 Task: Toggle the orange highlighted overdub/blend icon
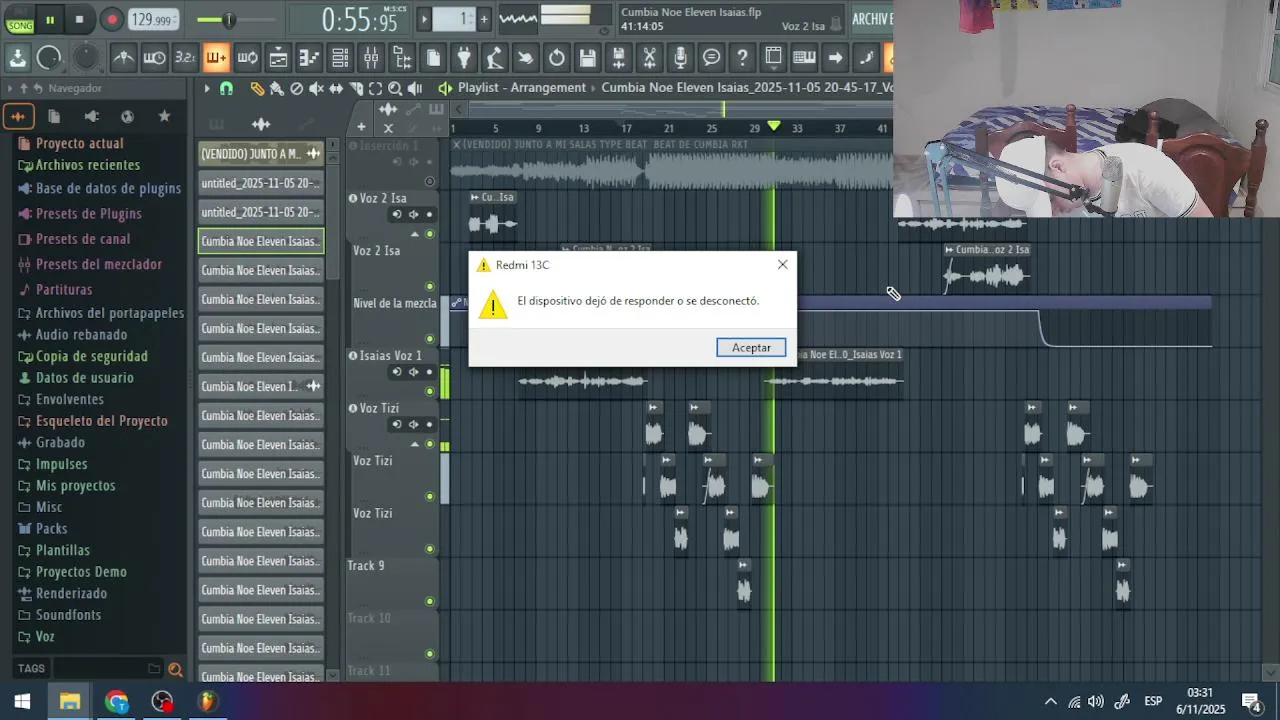[216, 58]
